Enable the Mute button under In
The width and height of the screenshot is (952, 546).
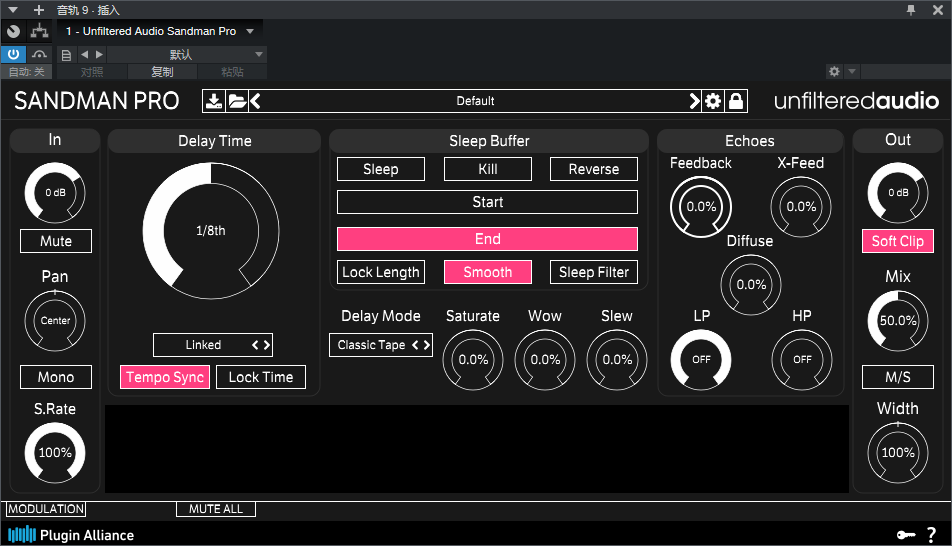coord(55,241)
